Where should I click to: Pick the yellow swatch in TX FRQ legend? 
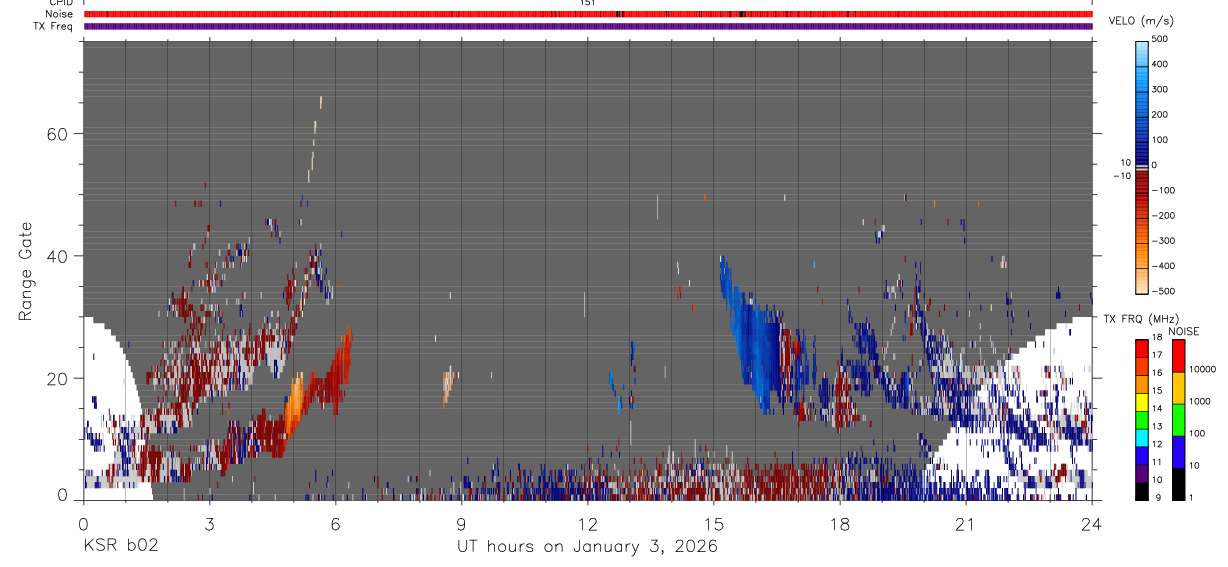(x=1142, y=400)
